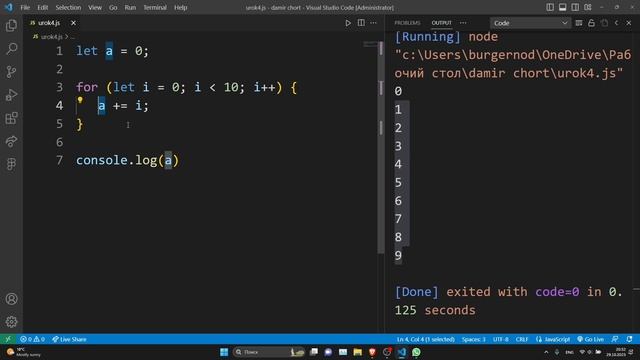Screen dimensions: 640x360
Task: Open editor More Actions ellipsis
Action: (373, 23)
